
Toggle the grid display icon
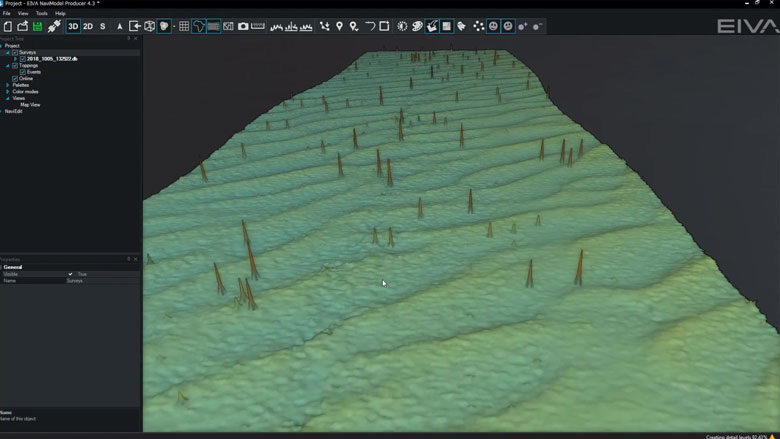[x=184, y=26]
